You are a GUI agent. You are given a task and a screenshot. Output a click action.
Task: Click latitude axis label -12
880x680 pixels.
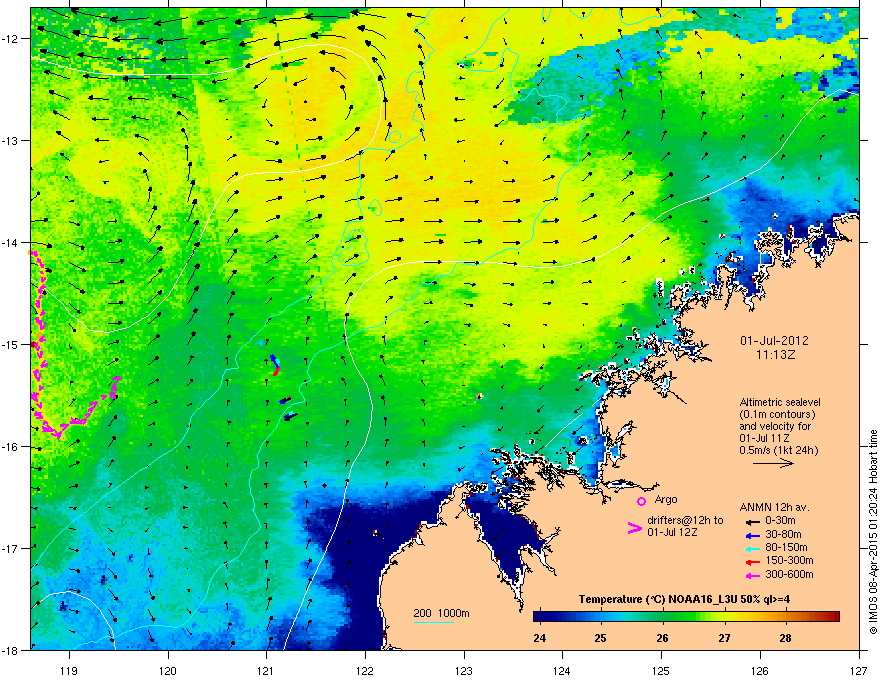click(11, 39)
